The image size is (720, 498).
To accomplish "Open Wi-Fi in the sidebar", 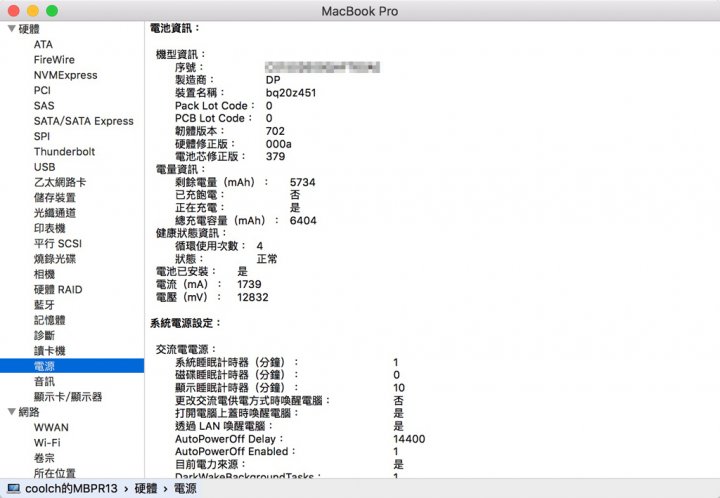I will (47, 442).
